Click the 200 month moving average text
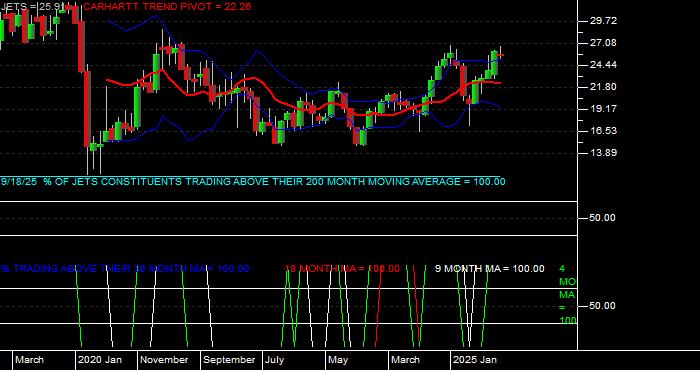Screen dimensions: 700x370 click(253, 182)
